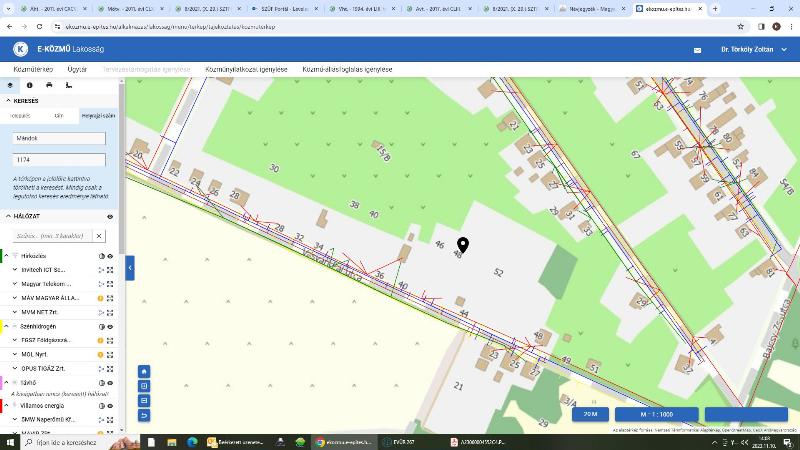Zoom to extent of Invitech ICT layer
This screenshot has height=450, width=800.
[x=110, y=270]
